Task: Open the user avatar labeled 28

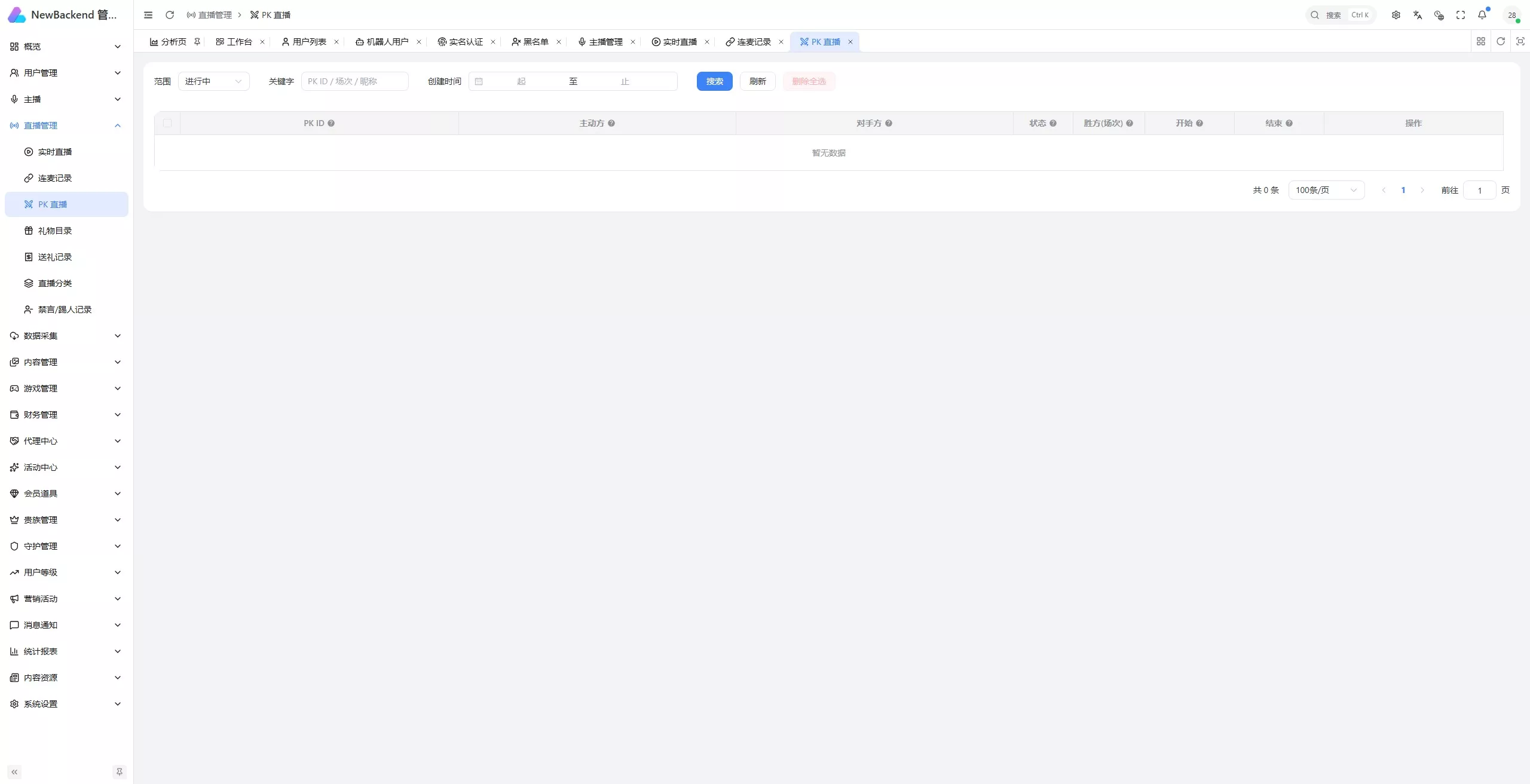Action: click(x=1512, y=15)
